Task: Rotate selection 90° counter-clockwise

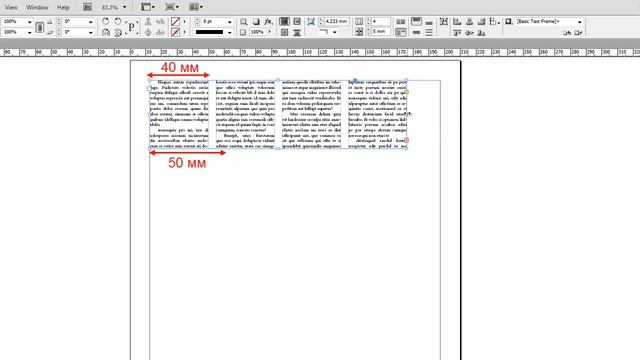Action: coord(118,21)
